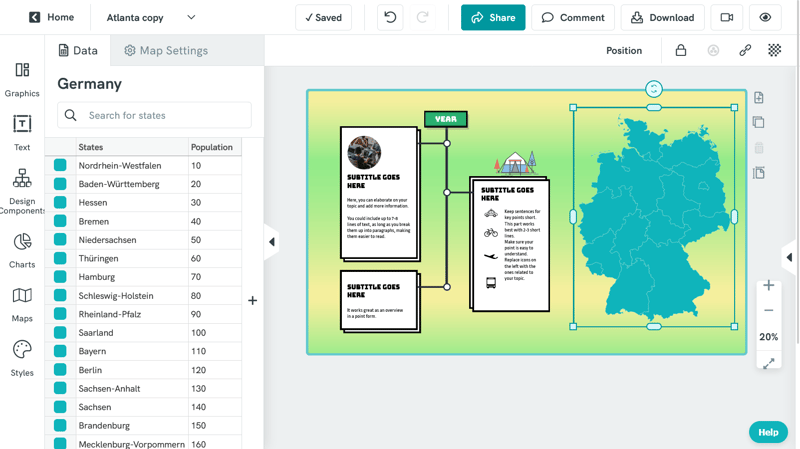This screenshot has width=800, height=449.
Task: Open the Graphics panel in sidebar
Action: click(22, 79)
